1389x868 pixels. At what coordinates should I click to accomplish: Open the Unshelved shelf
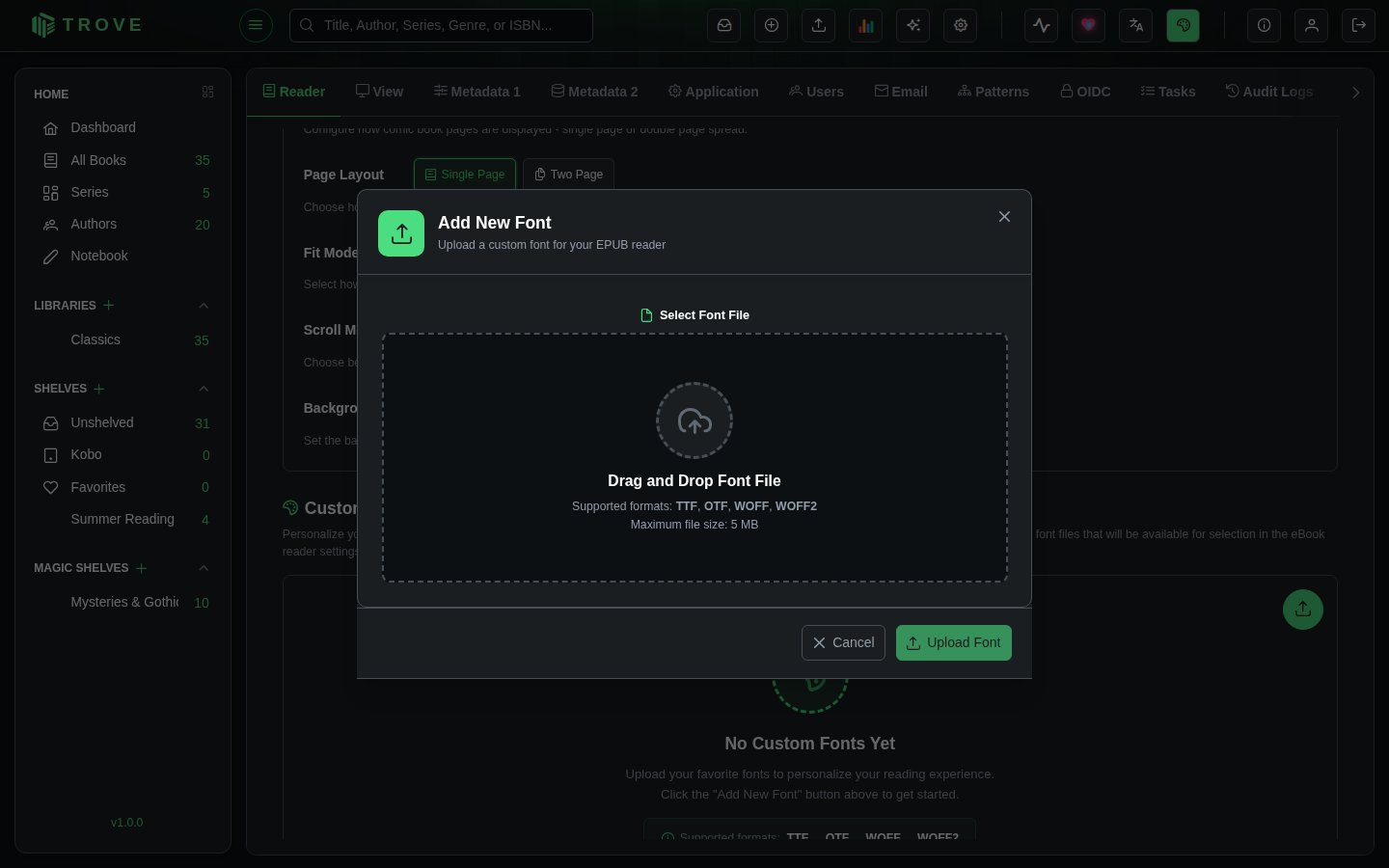pos(123,422)
